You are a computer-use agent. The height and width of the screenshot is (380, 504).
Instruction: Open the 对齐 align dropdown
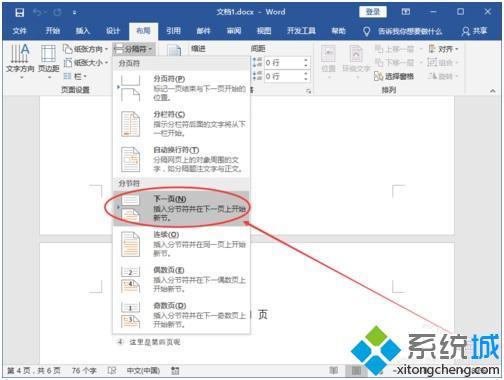pyautogui.click(x=443, y=49)
